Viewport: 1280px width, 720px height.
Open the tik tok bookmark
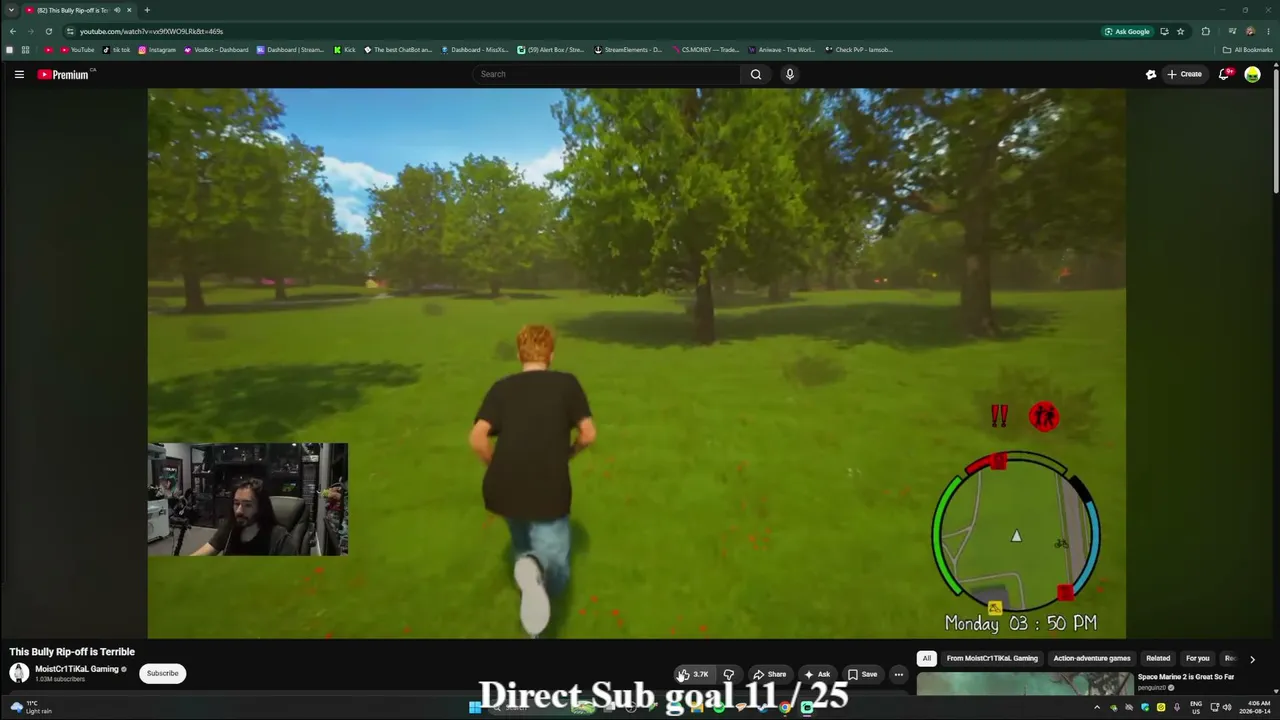pyautogui.click(x=116, y=50)
